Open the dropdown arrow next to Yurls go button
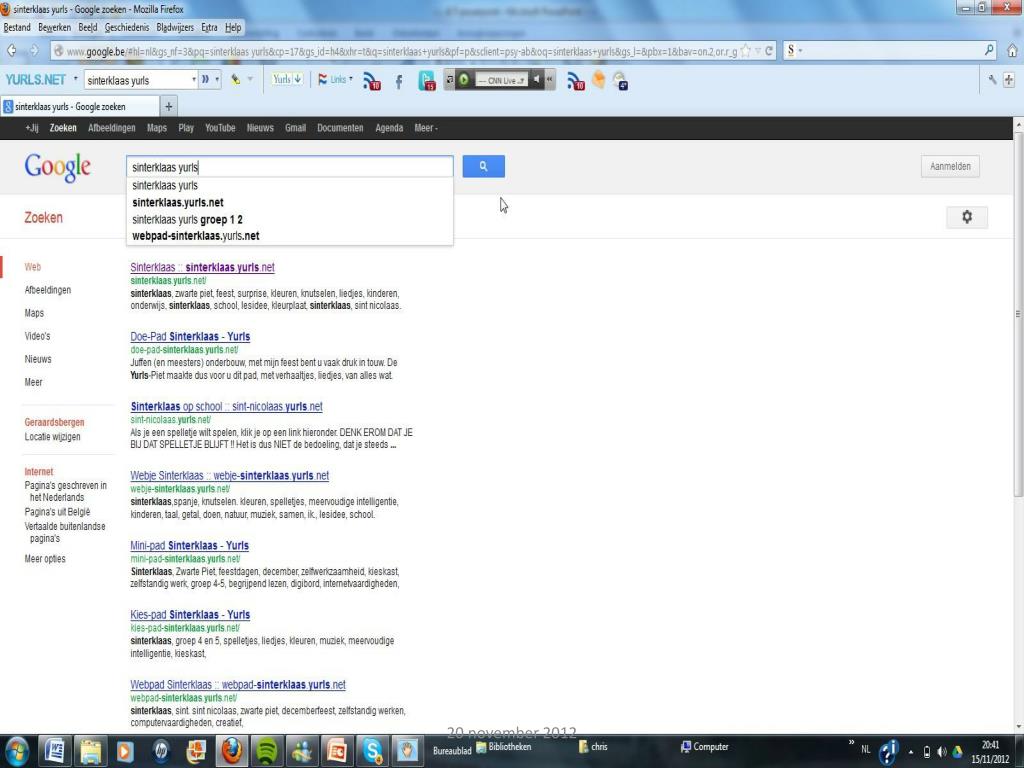Image resolution: width=1024 pixels, height=768 pixels. click(217, 80)
